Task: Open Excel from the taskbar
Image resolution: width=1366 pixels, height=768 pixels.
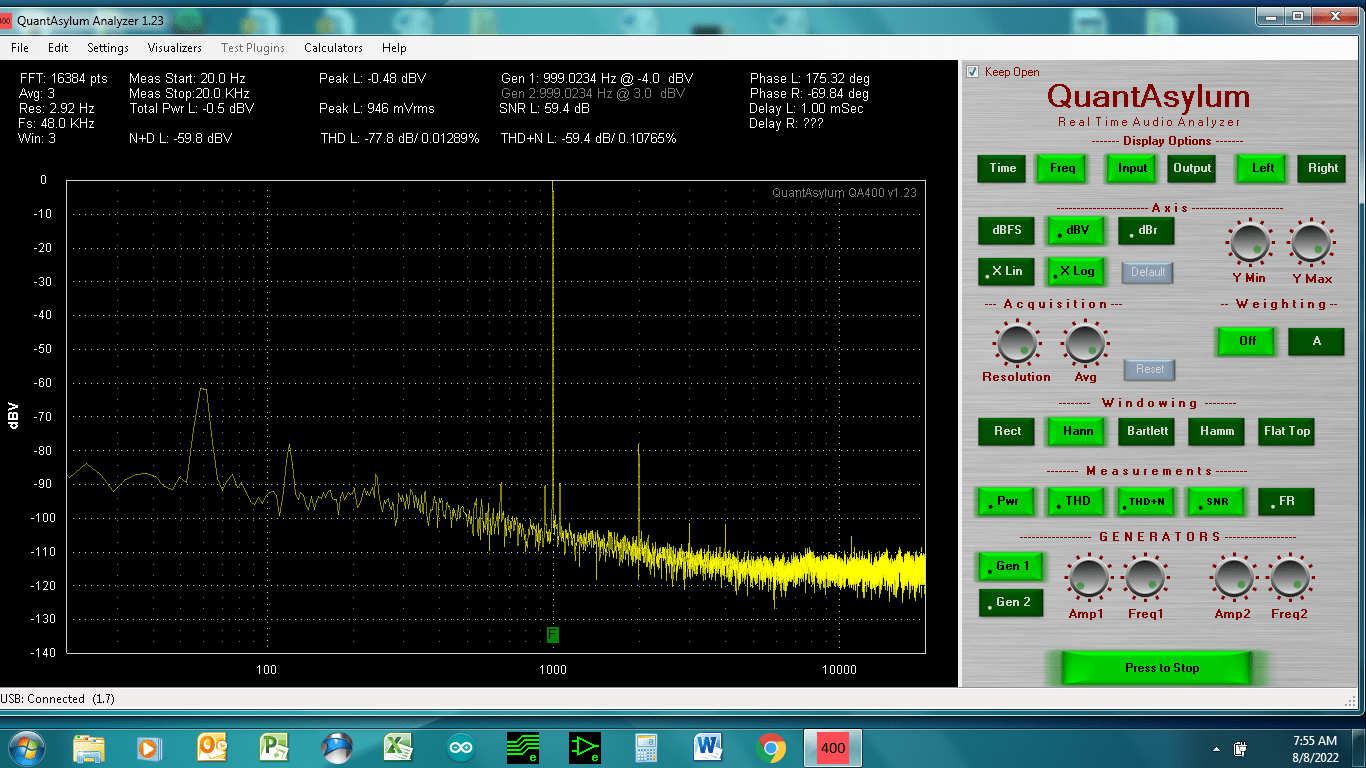Action: (x=399, y=747)
